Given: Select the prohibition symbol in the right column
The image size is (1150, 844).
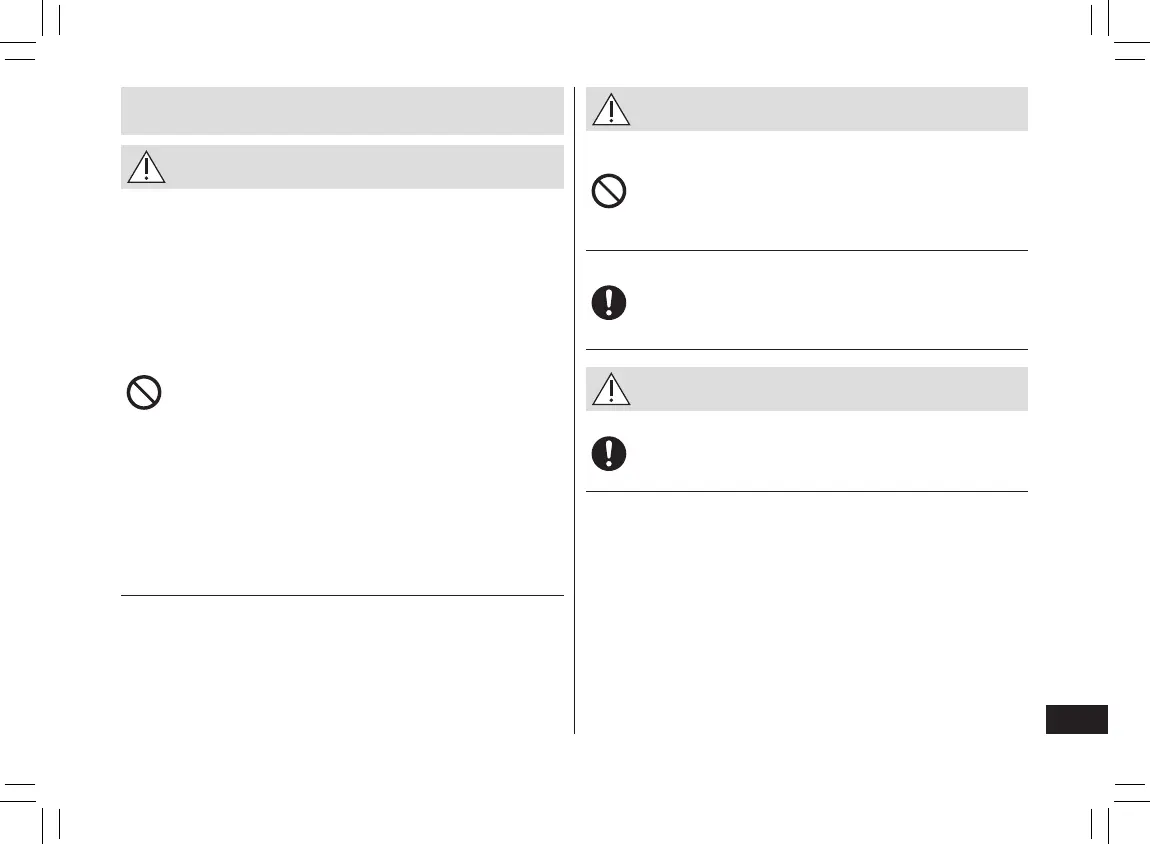Looking at the screenshot, I should 609,190.
